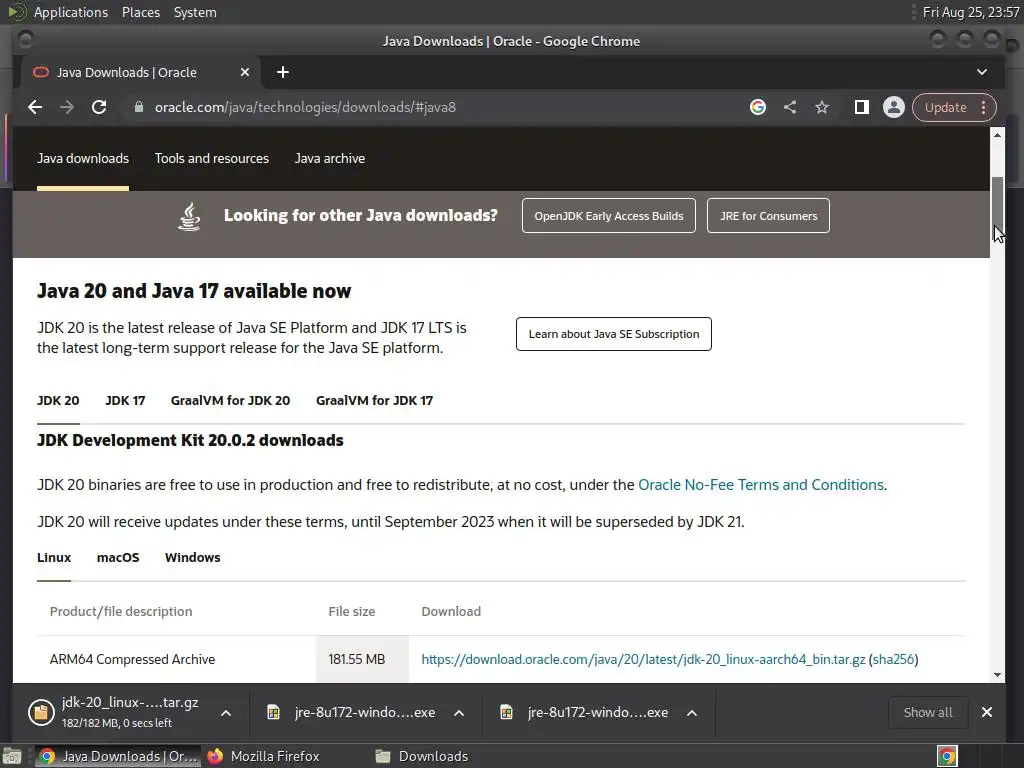The height and width of the screenshot is (768, 1024).
Task: Open the tab search chevron in Chrome
Action: [982, 72]
